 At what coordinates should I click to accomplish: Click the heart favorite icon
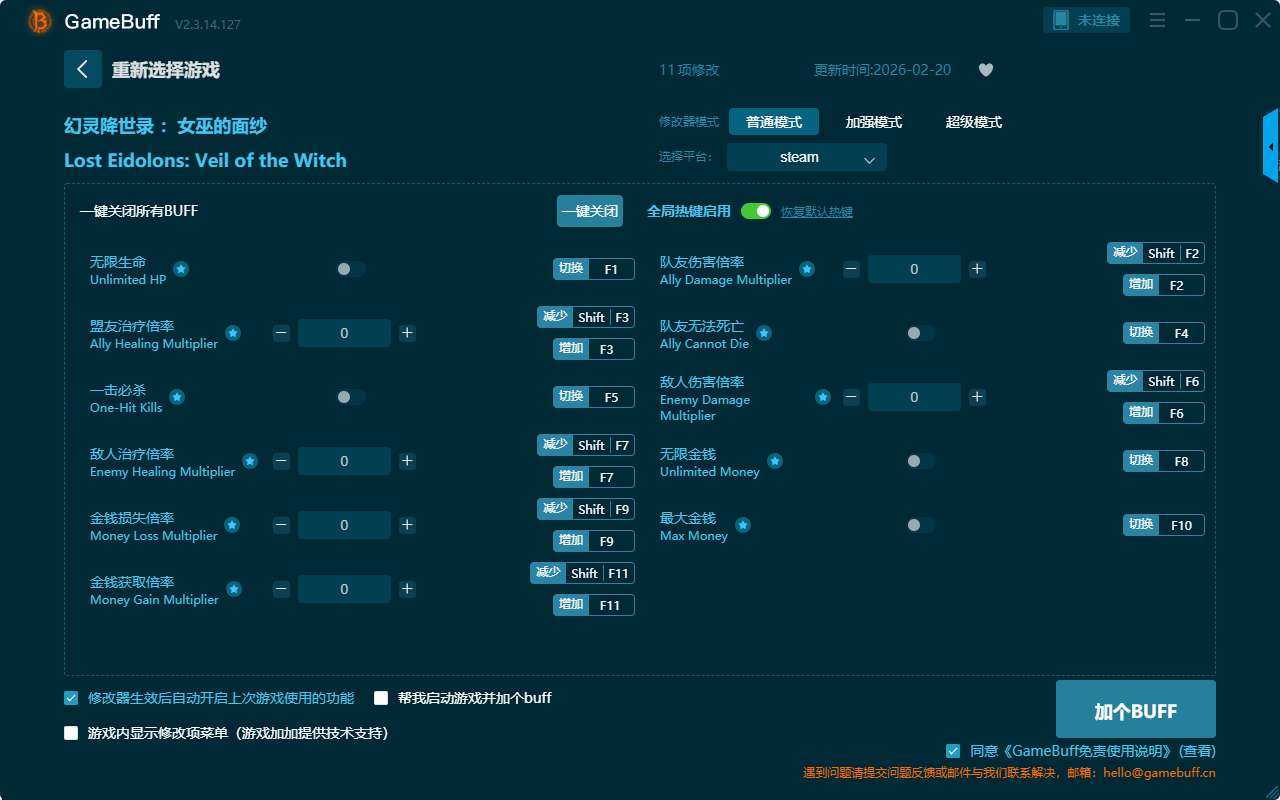coord(985,70)
